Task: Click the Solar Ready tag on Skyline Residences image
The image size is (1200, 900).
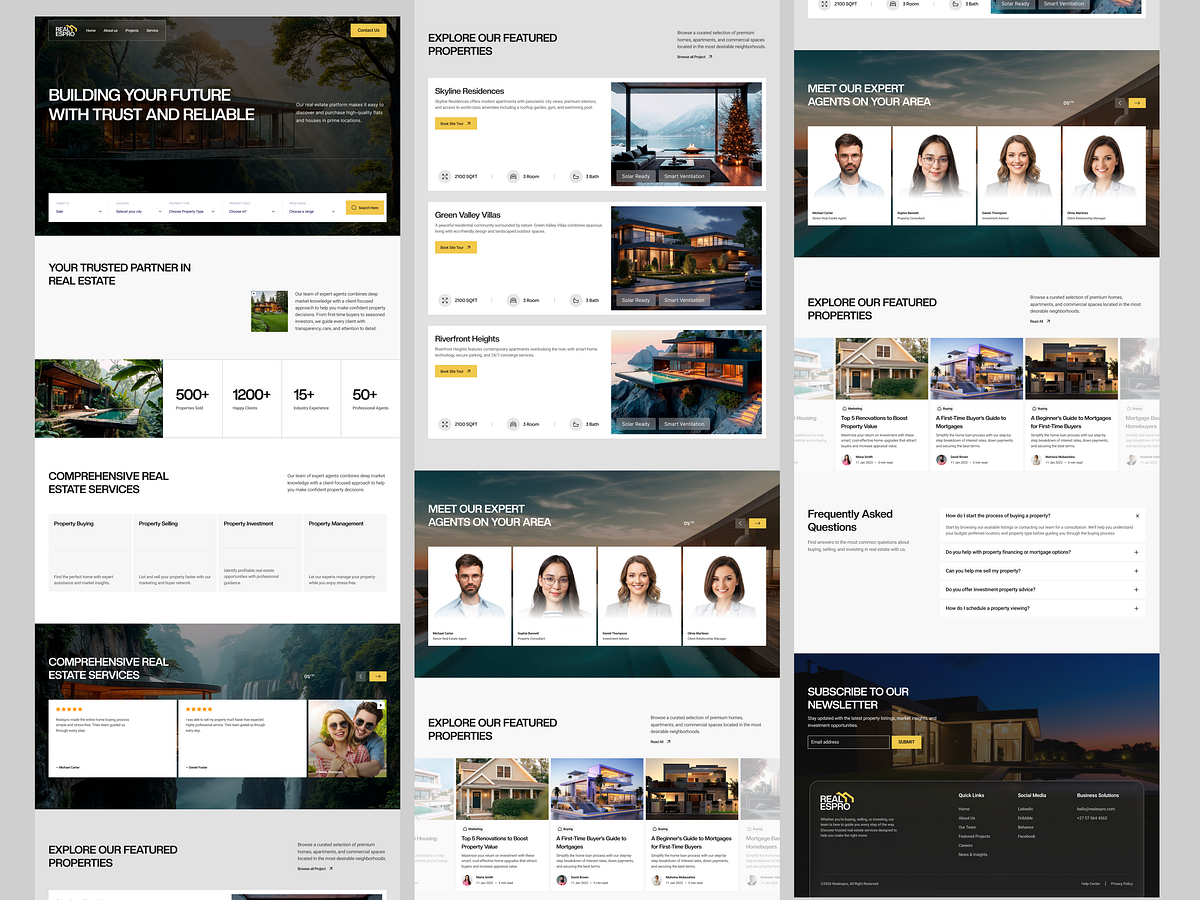Action: click(636, 176)
